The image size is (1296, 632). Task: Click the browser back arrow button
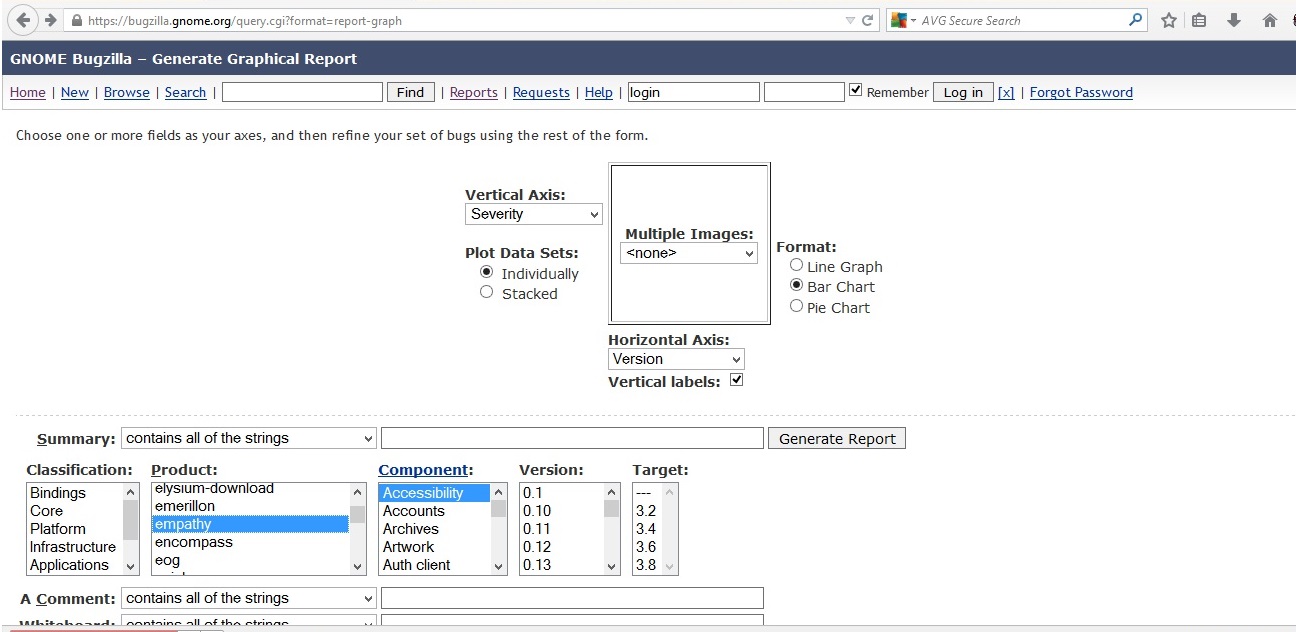[23, 20]
